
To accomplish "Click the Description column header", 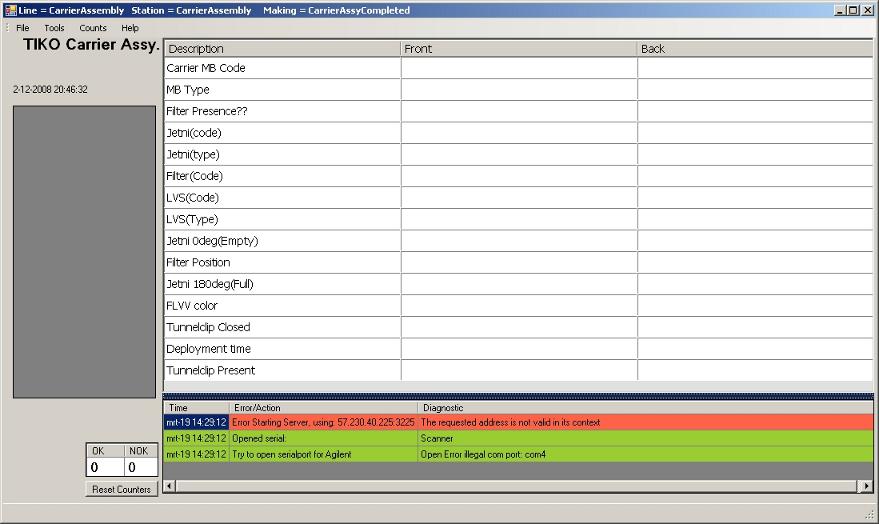I will [x=283, y=49].
